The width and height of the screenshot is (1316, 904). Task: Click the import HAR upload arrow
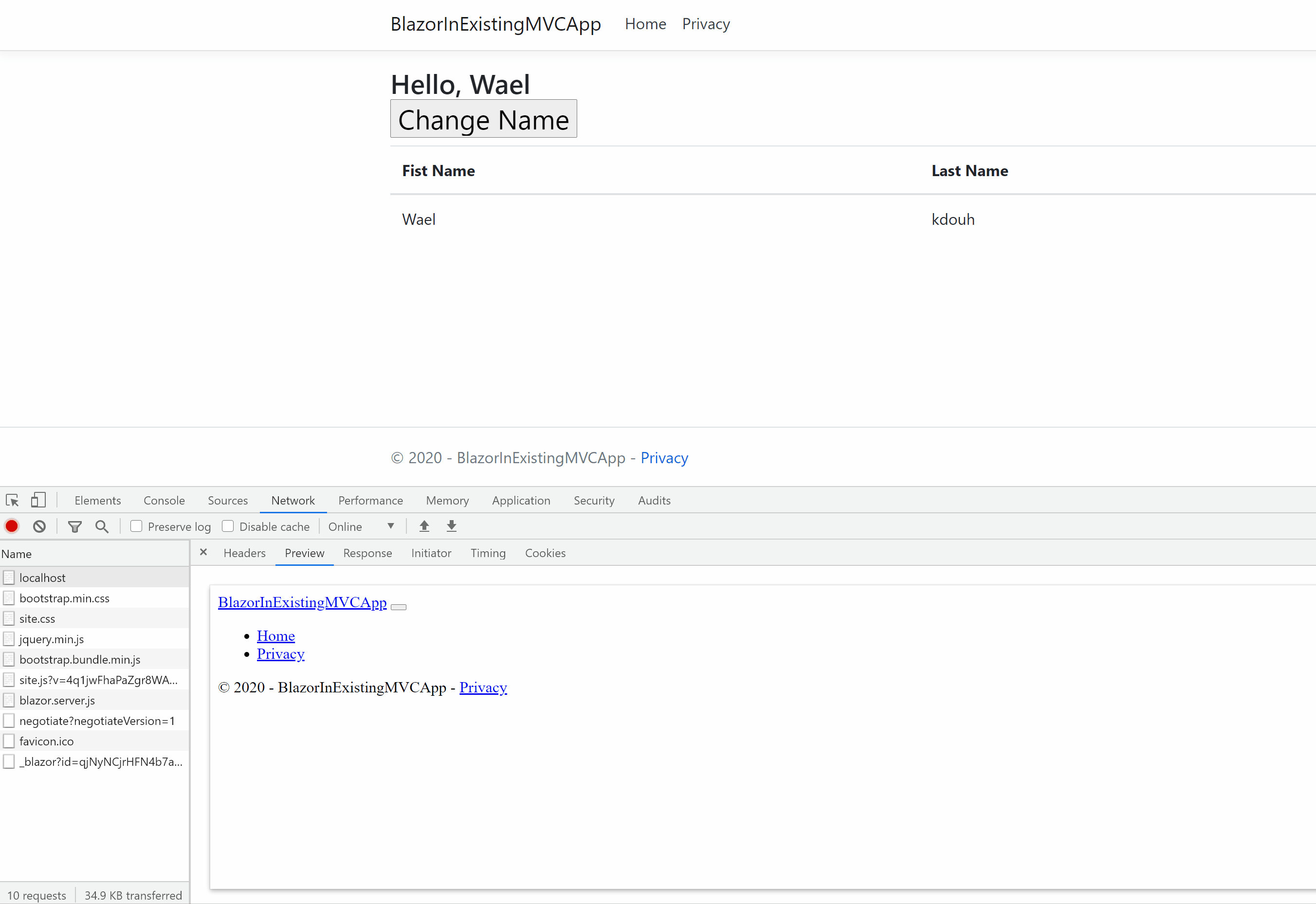coord(424,526)
